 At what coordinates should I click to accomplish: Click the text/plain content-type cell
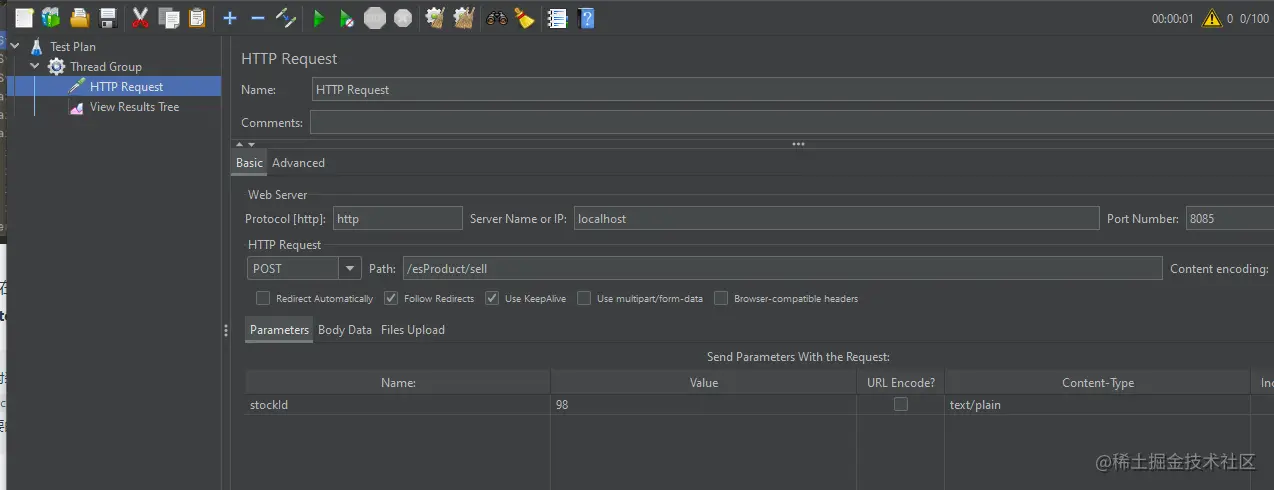(x=1097, y=405)
